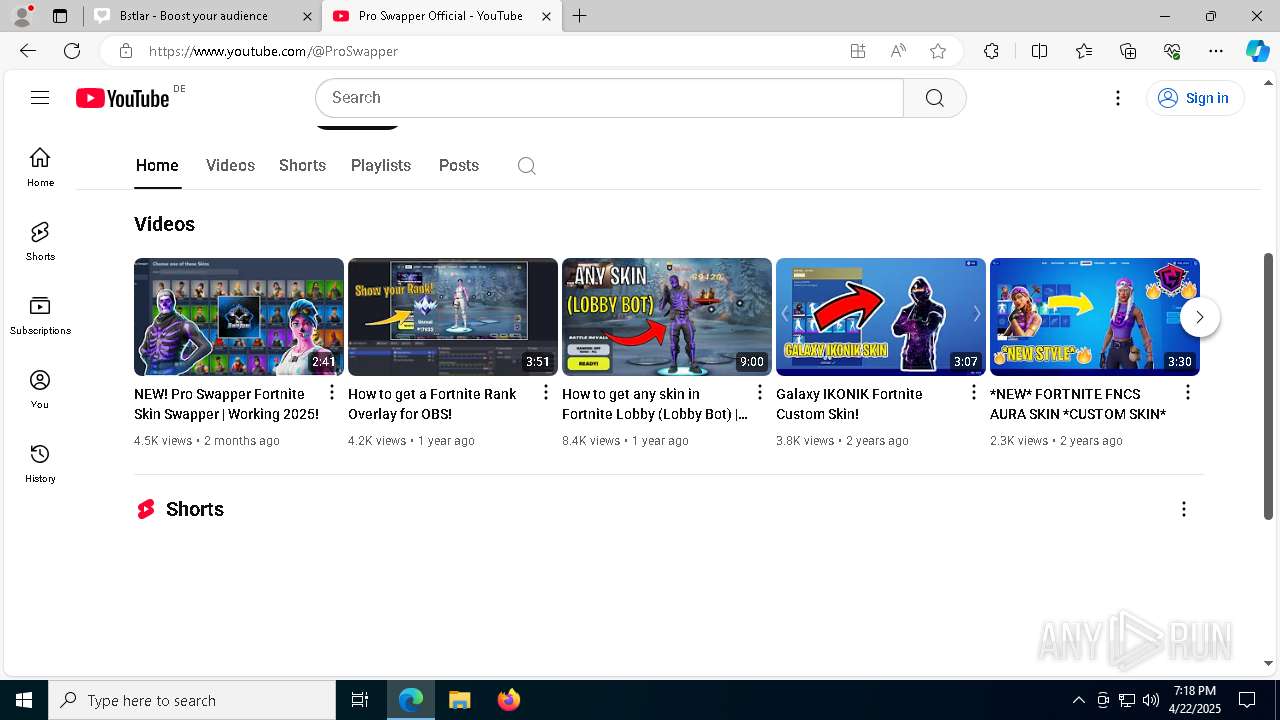This screenshot has height=720, width=1280.
Task: Open options for Galaxy IKONIK video
Action: click(974, 392)
